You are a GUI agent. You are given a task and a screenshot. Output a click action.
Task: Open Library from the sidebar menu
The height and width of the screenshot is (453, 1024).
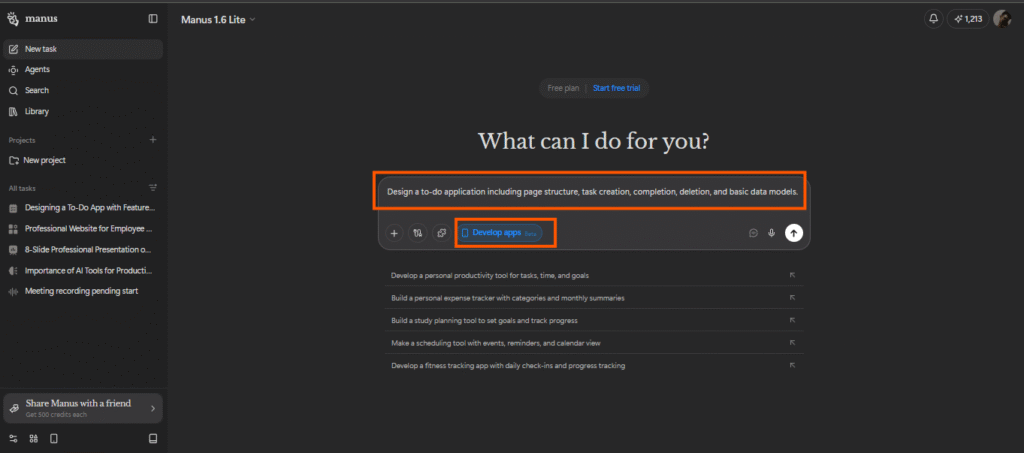pos(37,111)
